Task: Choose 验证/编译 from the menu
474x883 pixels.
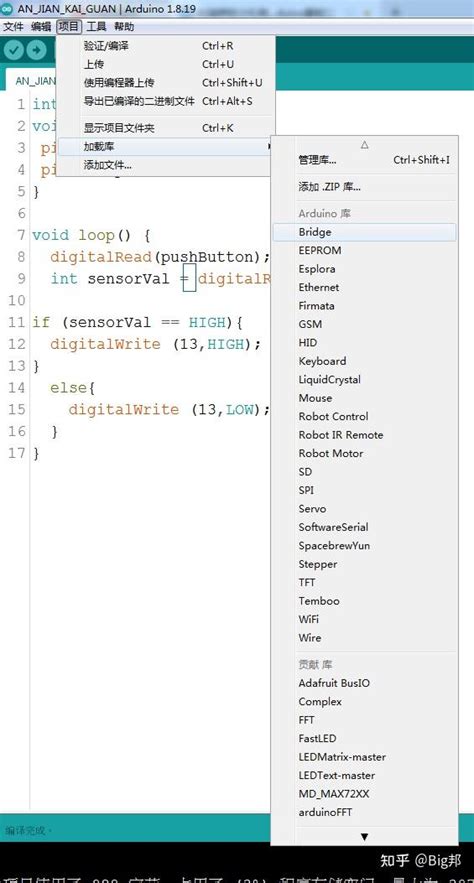Action: tap(166, 46)
